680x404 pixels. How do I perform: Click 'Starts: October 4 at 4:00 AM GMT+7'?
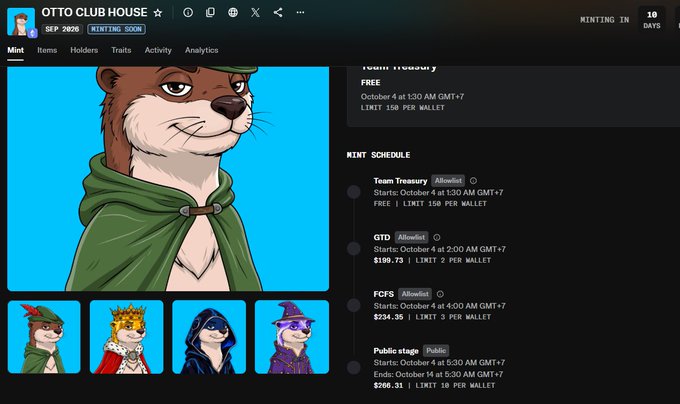pyautogui.click(x=439, y=306)
